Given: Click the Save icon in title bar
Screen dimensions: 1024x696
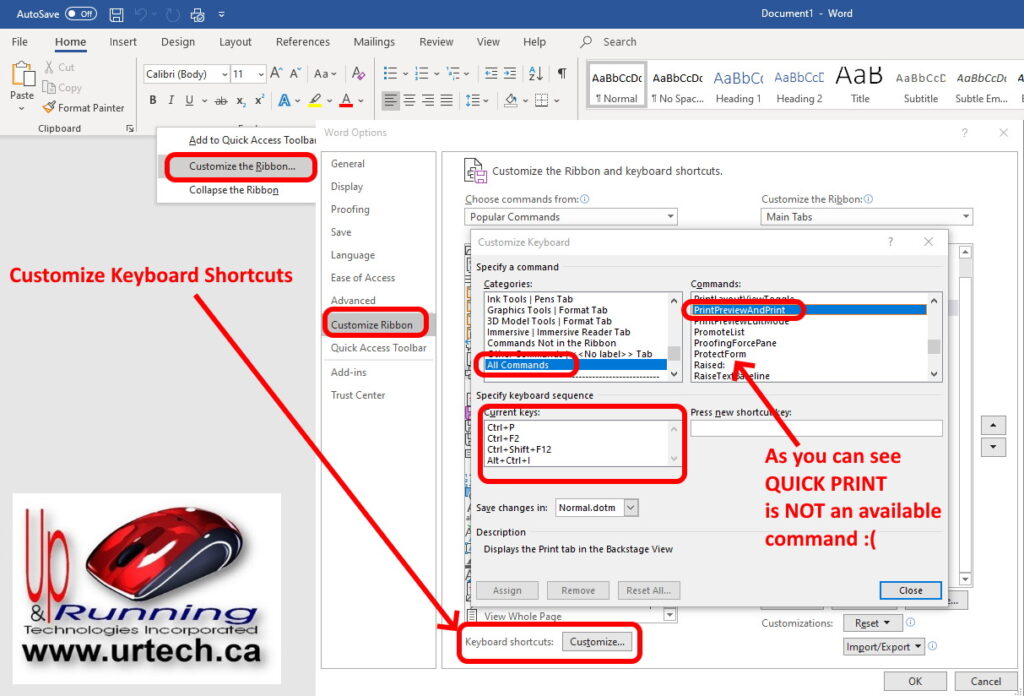Looking at the screenshot, I should pos(117,15).
